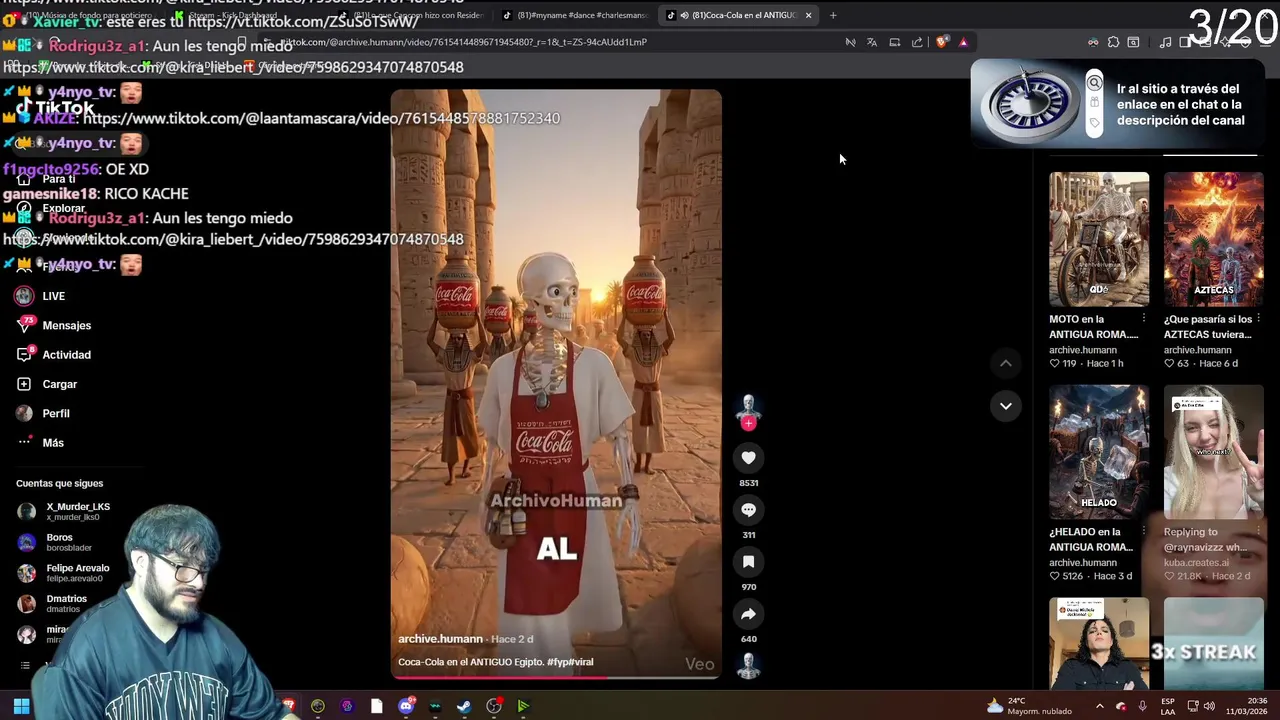Open the green play arrow taskbar app

tap(522, 707)
